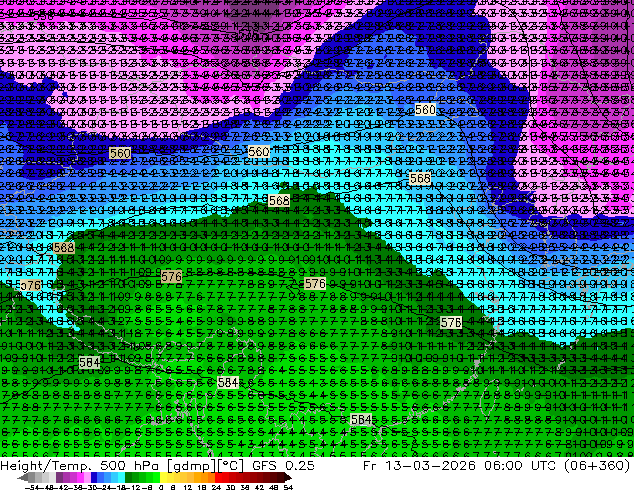634x490 pixels.
Task: Select the 'GFS 0.25' model label
Action: coord(283,466)
